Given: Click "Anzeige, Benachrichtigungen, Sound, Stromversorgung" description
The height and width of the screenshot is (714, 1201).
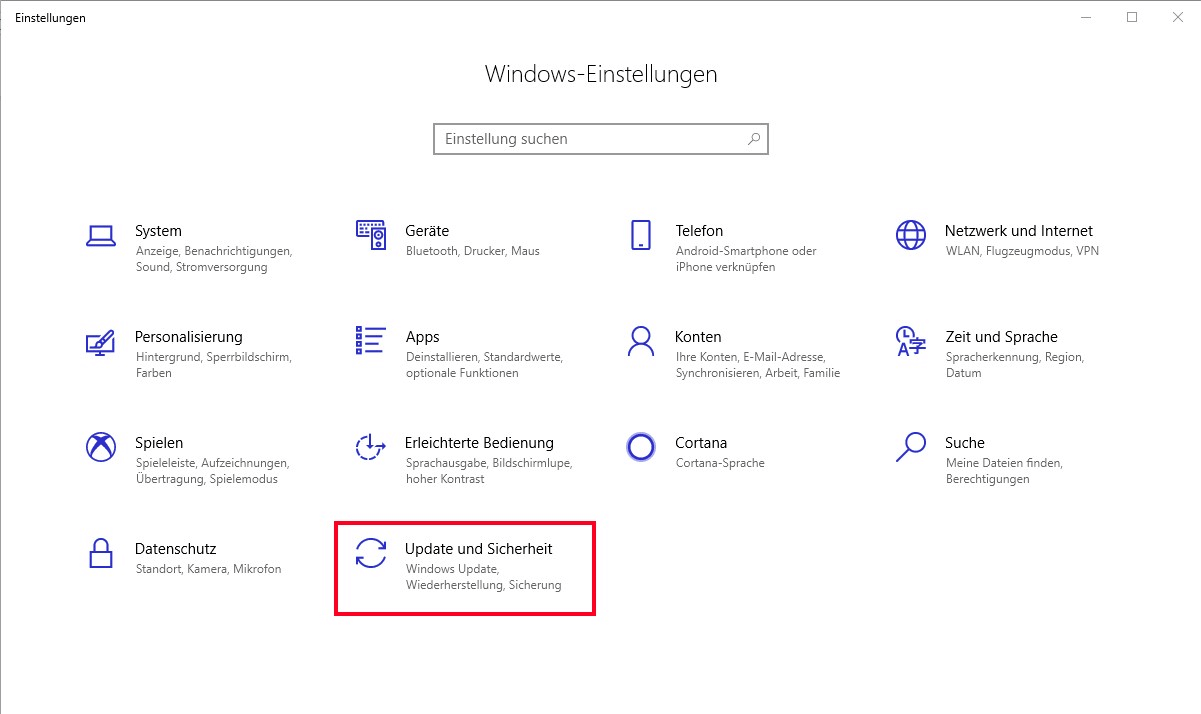Looking at the screenshot, I should 213,259.
